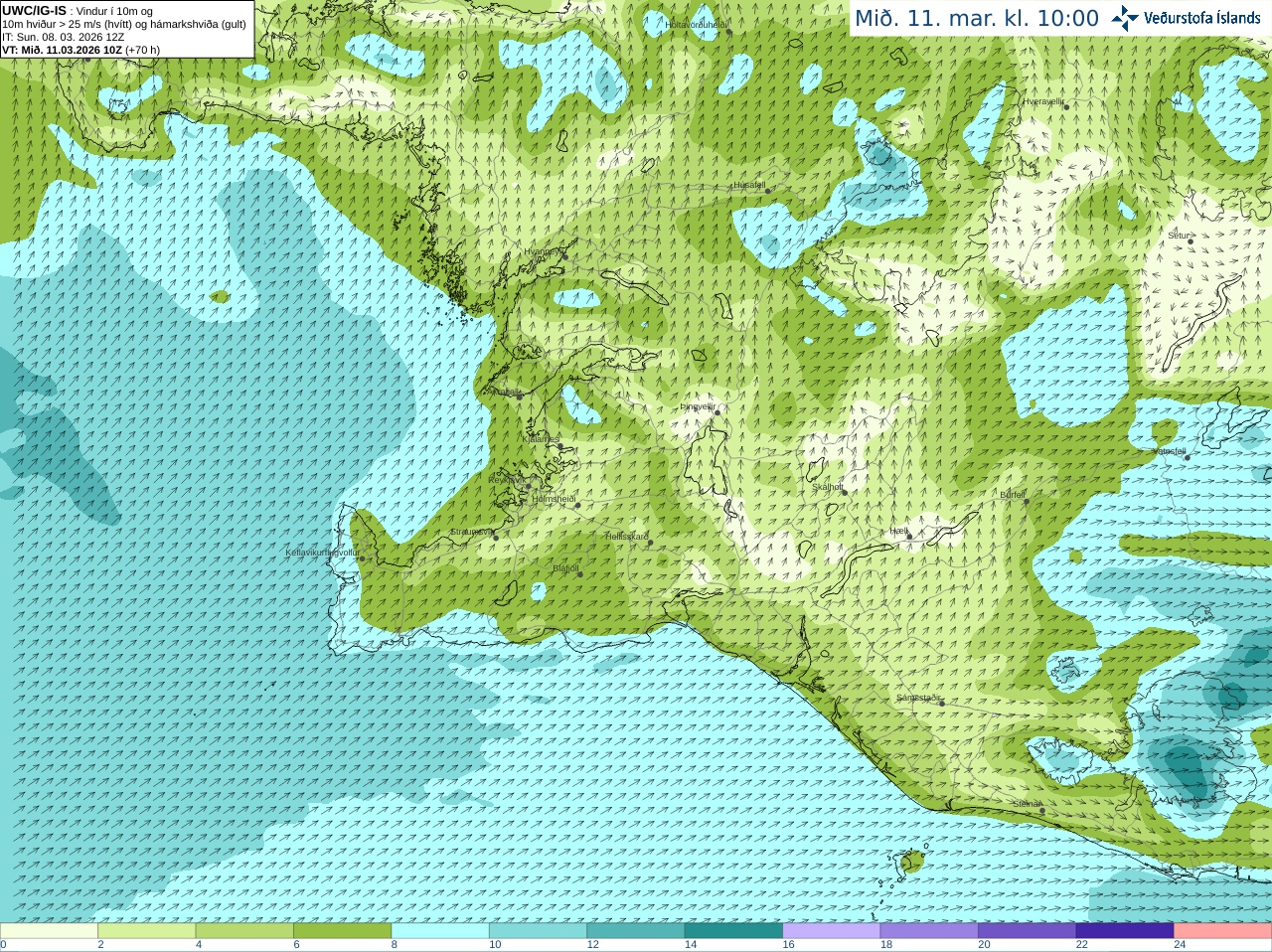Select the 22–24 m/s dark indigo legend swatch

1125,931
